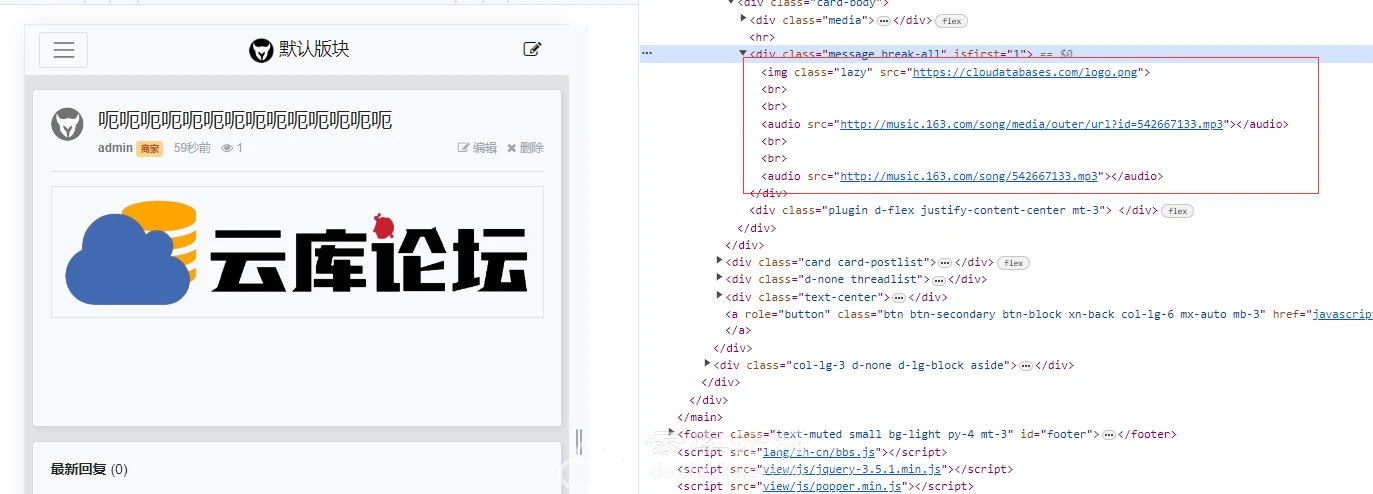
Task: Click ellipsis badge in threadlist div
Action: pos(939,280)
